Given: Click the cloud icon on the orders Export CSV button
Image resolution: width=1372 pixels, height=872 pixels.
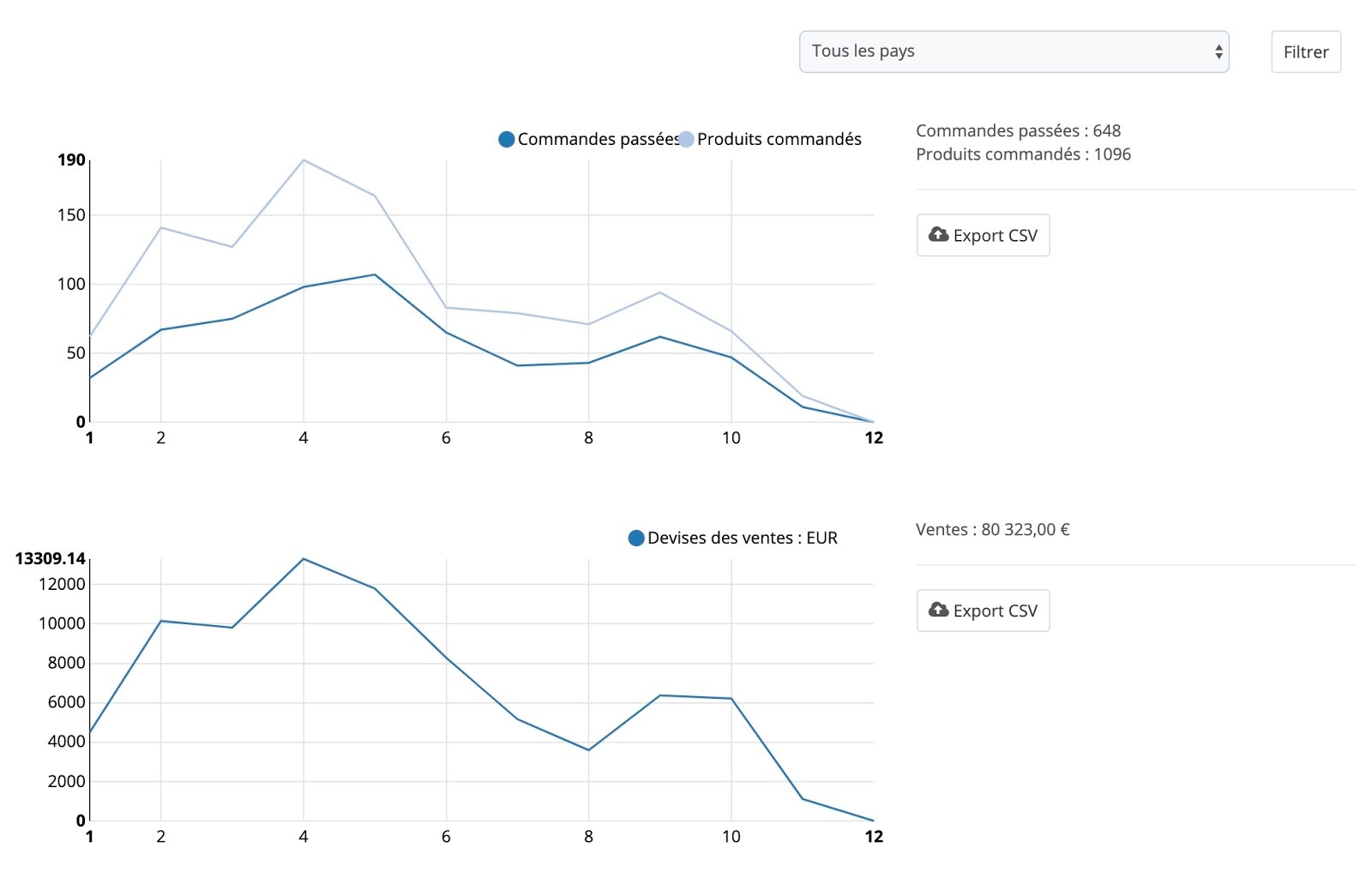Looking at the screenshot, I should [938, 234].
